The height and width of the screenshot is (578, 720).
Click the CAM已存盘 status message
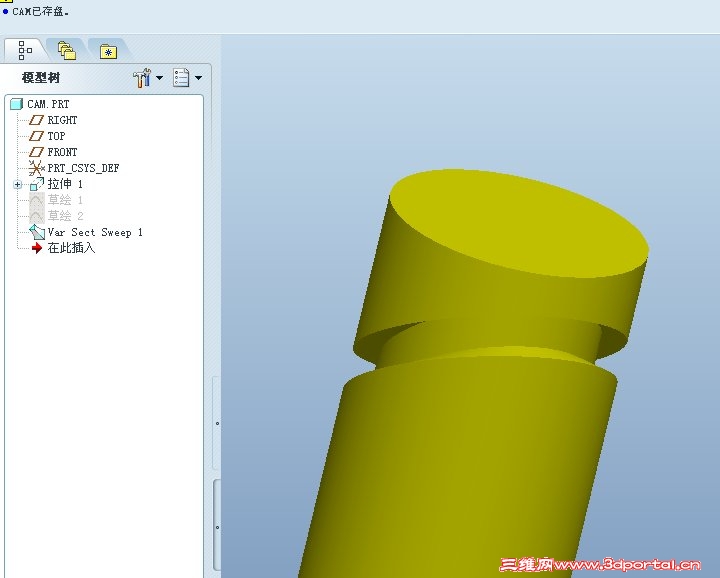[40, 11]
